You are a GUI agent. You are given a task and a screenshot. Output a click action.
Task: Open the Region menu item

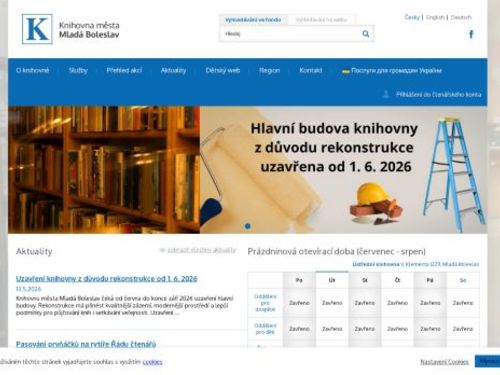[270, 70]
